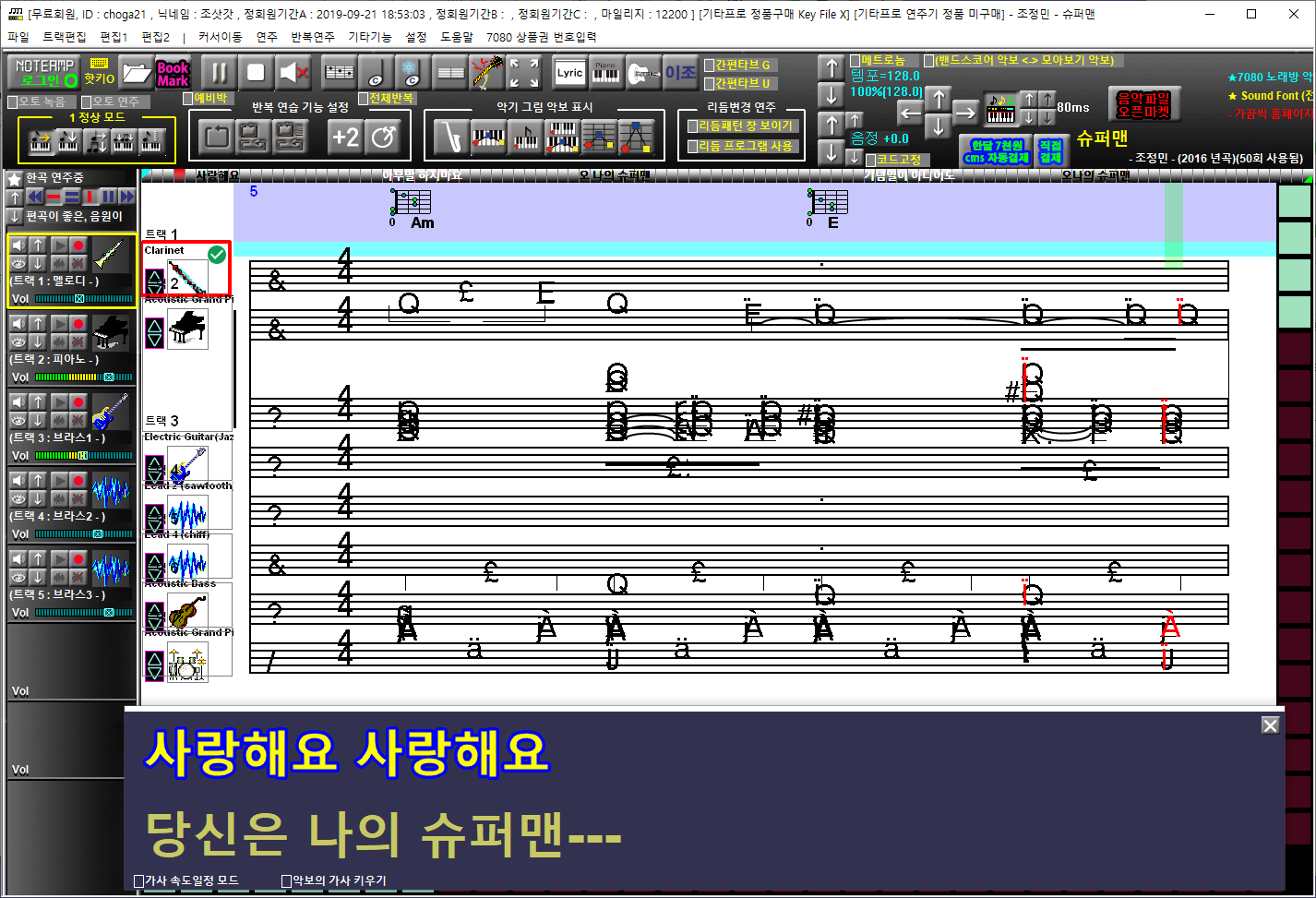Mute Track 1 멜로디 with speaker icon

18,245
